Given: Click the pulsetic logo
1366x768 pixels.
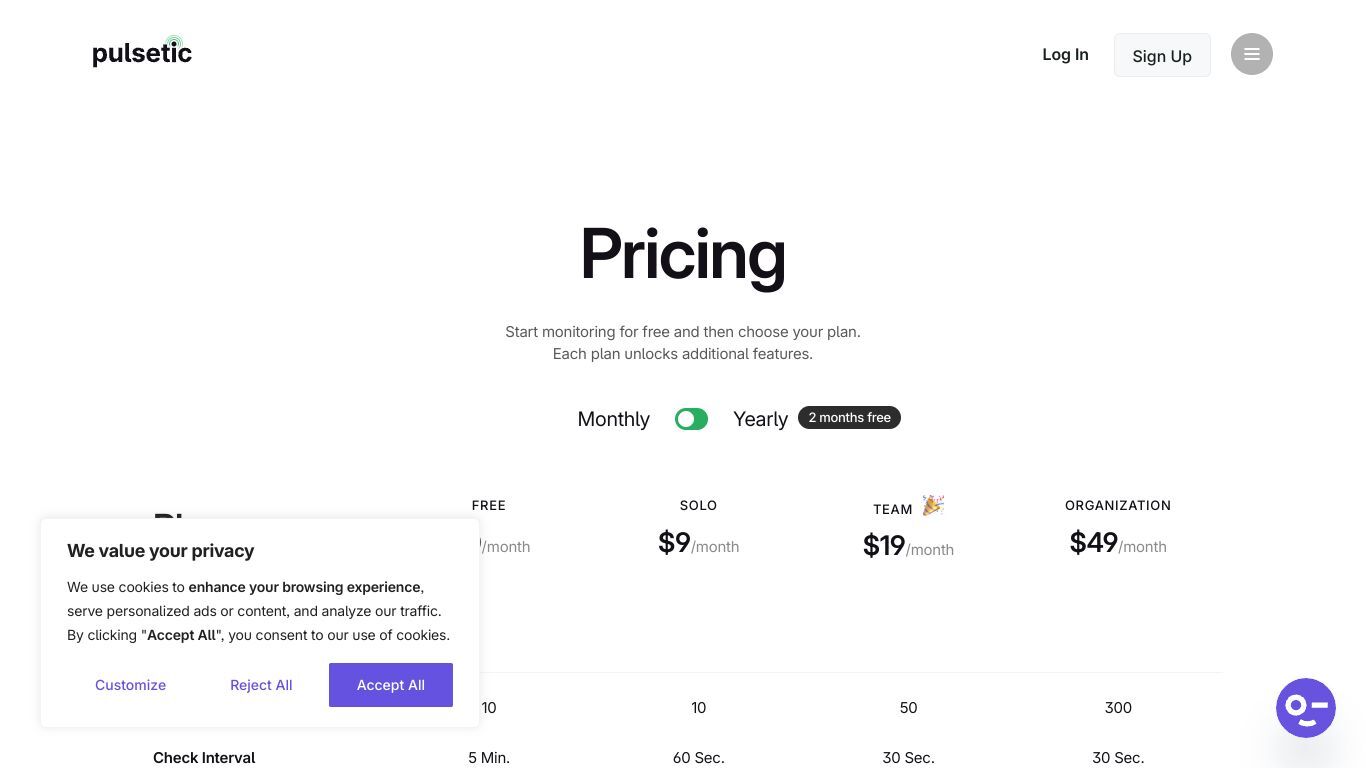Looking at the screenshot, I should (142, 51).
